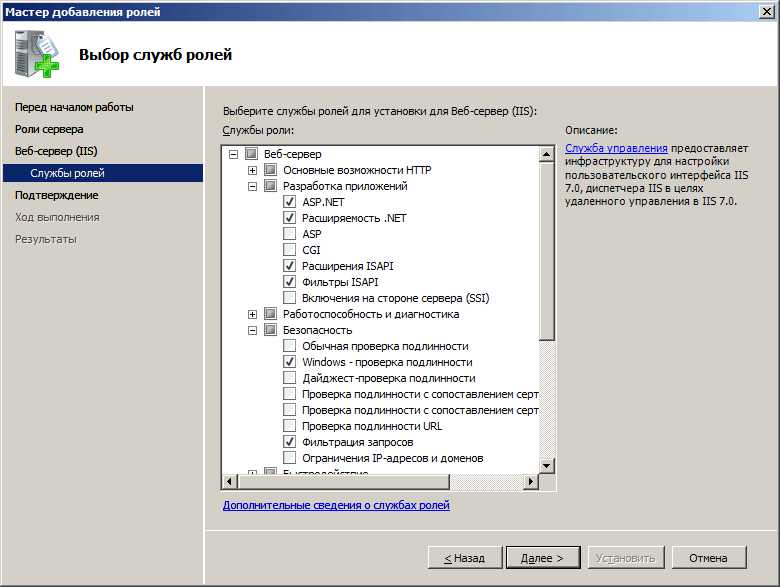Toggle Разработка приложений group checkbox
The height and width of the screenshot is (587, 780).
[271, 186]
